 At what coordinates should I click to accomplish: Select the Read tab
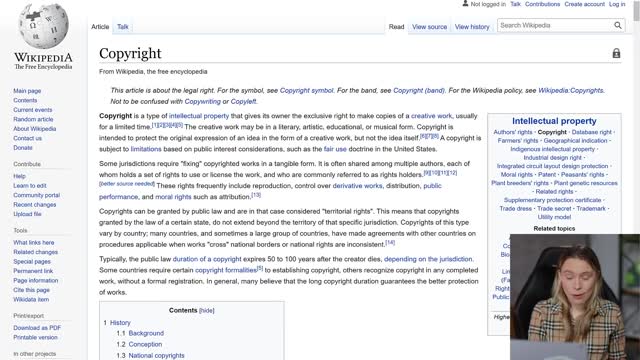tap(396, 27)
